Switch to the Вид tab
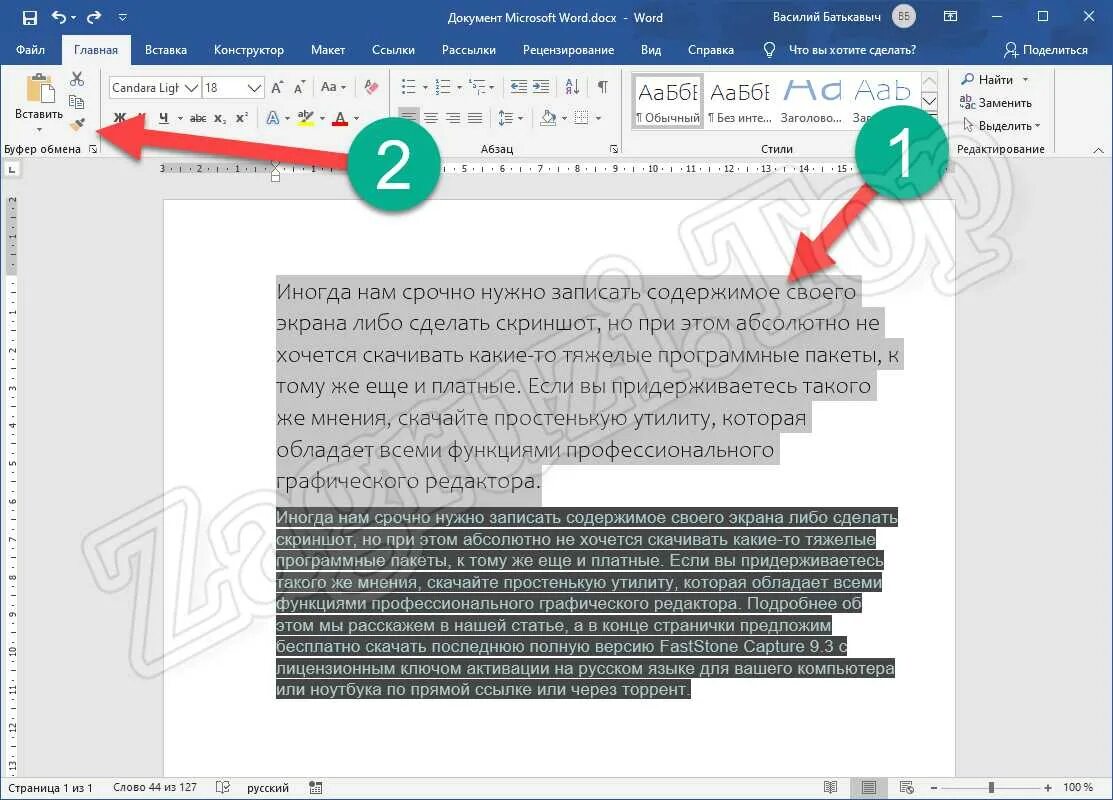Screen dimensions: 1113x800 pos(650,50)
